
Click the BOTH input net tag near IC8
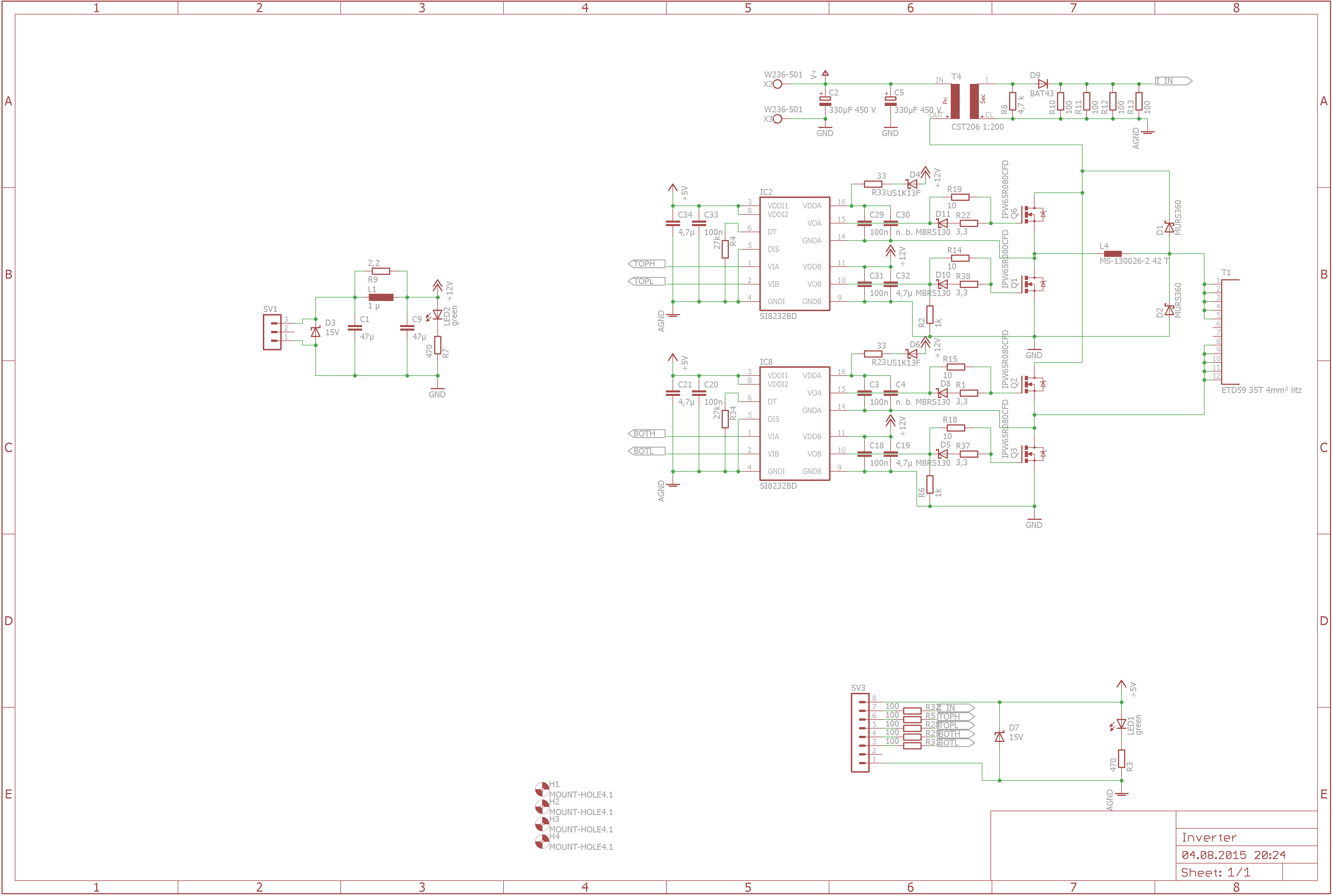coord(647,434)
